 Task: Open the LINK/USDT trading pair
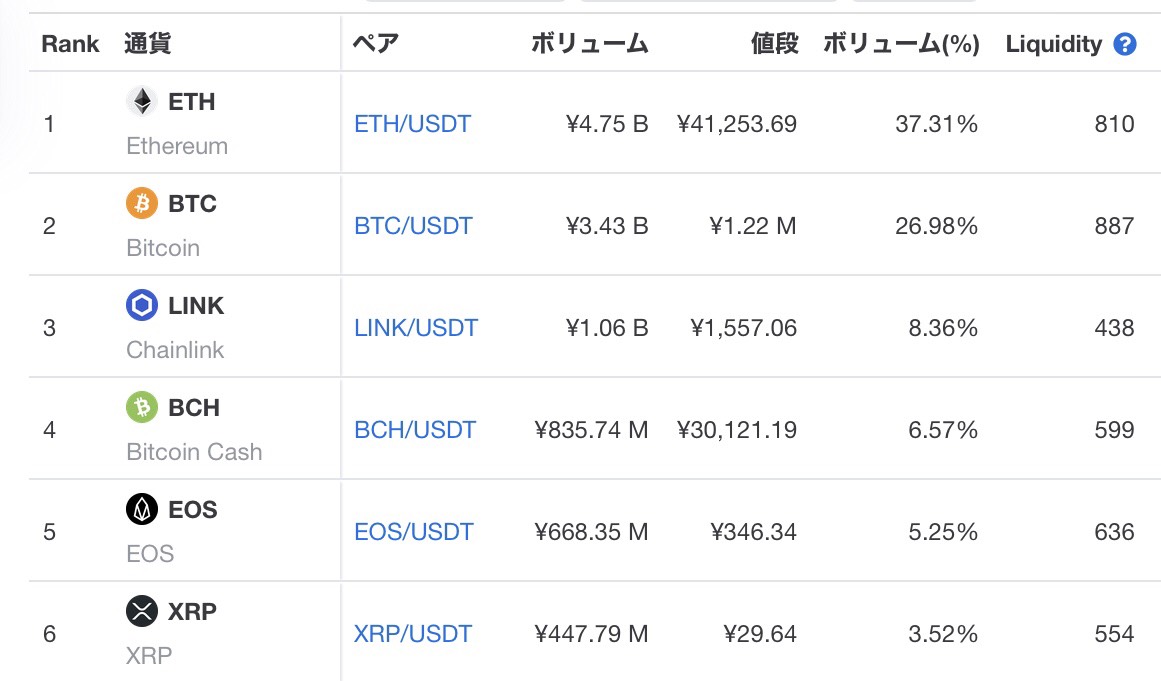click(416, 328)
